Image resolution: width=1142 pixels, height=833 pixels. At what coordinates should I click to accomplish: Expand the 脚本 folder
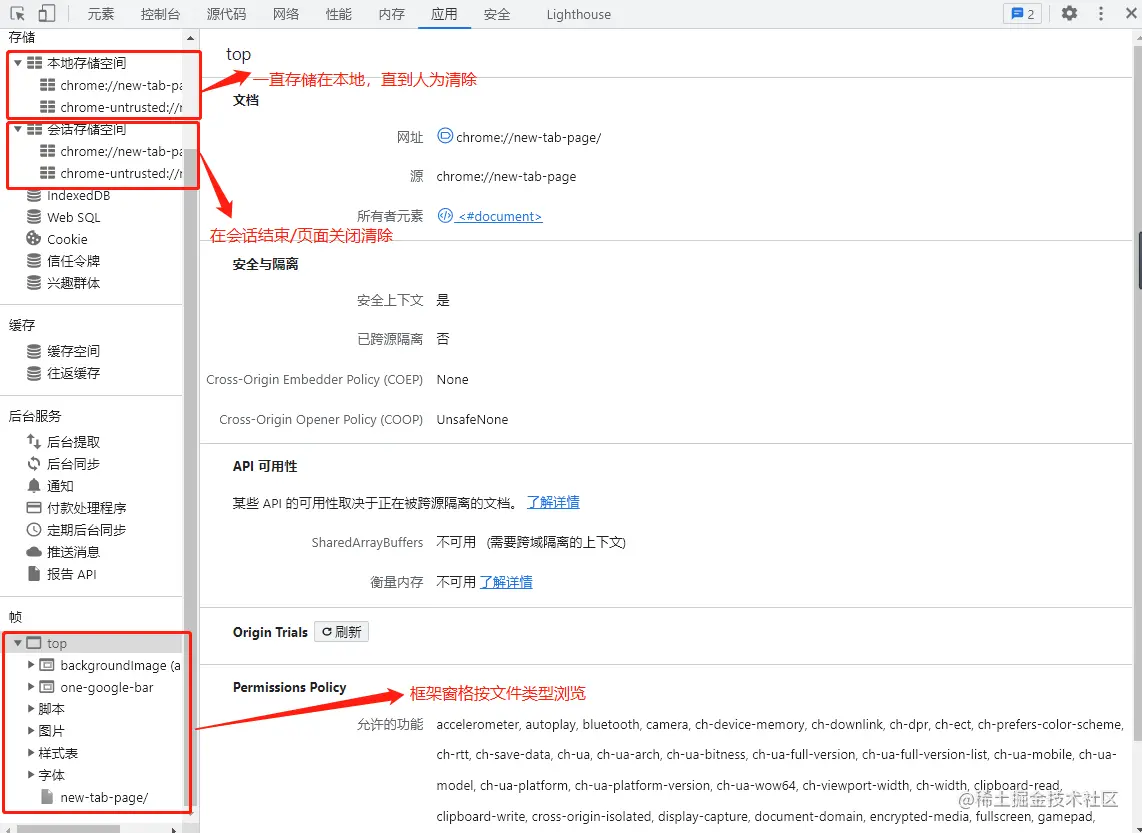[31, 708]
